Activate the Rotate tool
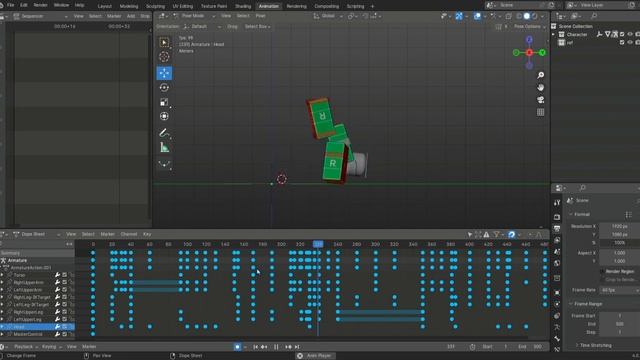This screenshot has width=640, height=360. [x=164, y=88]
